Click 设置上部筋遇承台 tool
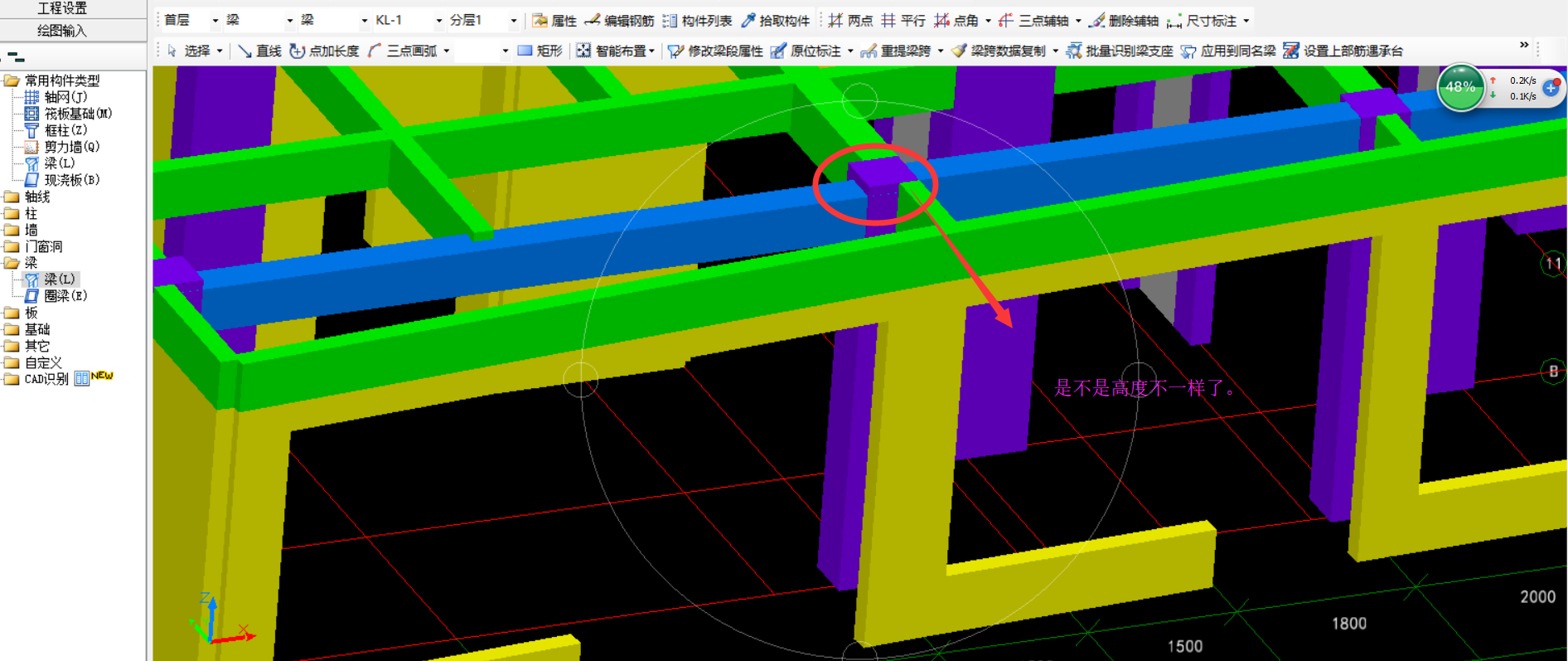This screenshot has width=1568, height=661. click(x=1343, y=51)
